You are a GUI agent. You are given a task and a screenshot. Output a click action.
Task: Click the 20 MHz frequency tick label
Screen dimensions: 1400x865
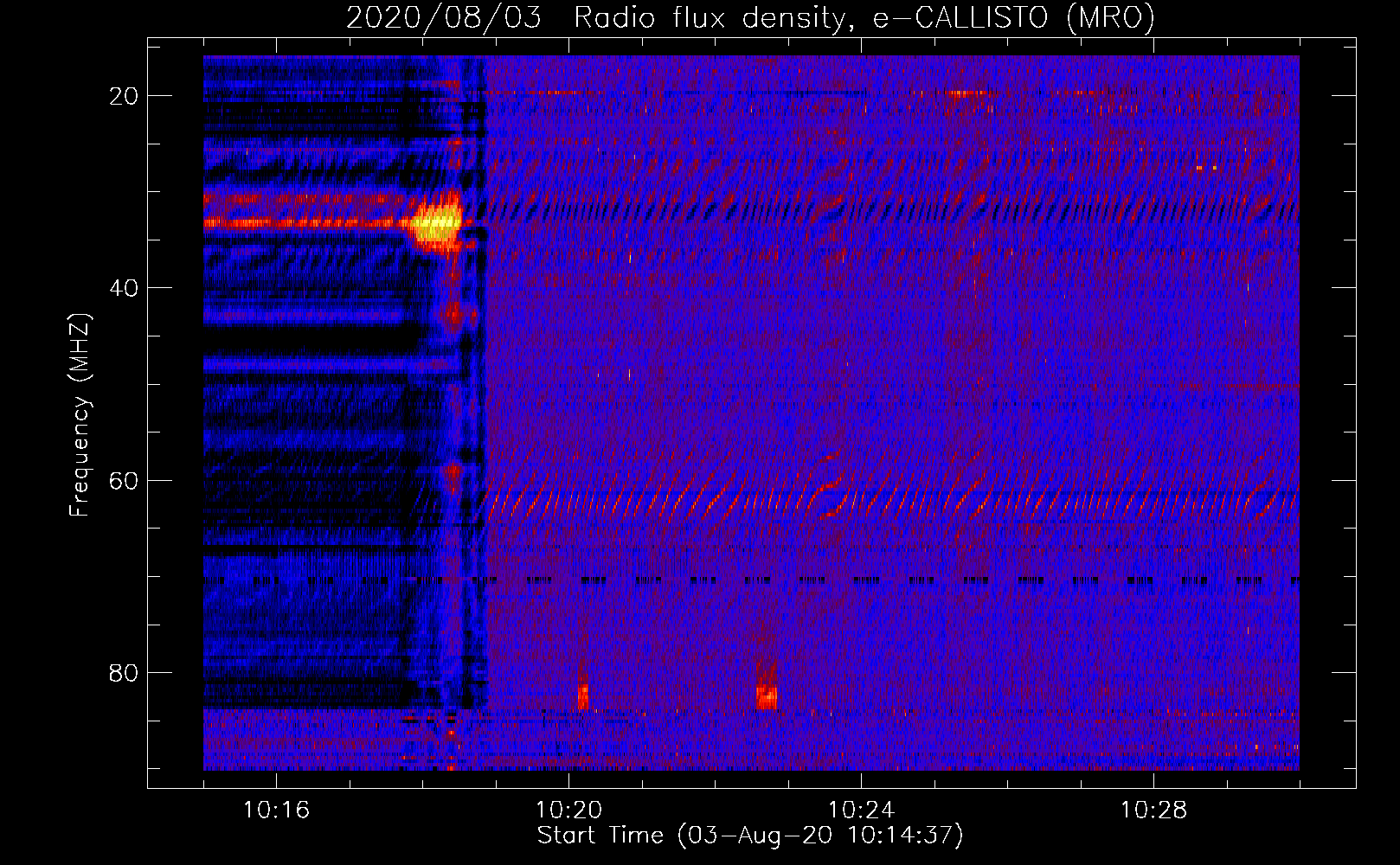point(124,96)
